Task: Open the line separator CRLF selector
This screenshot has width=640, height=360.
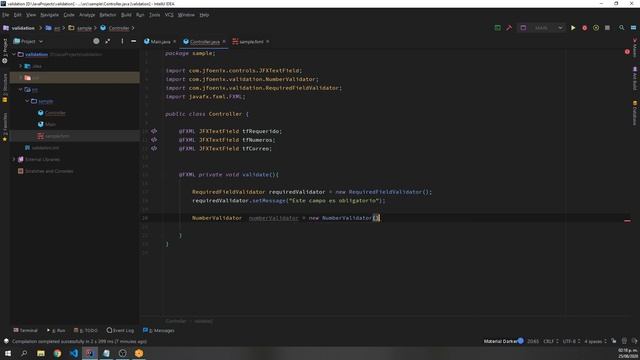Action: pos(551,341)
